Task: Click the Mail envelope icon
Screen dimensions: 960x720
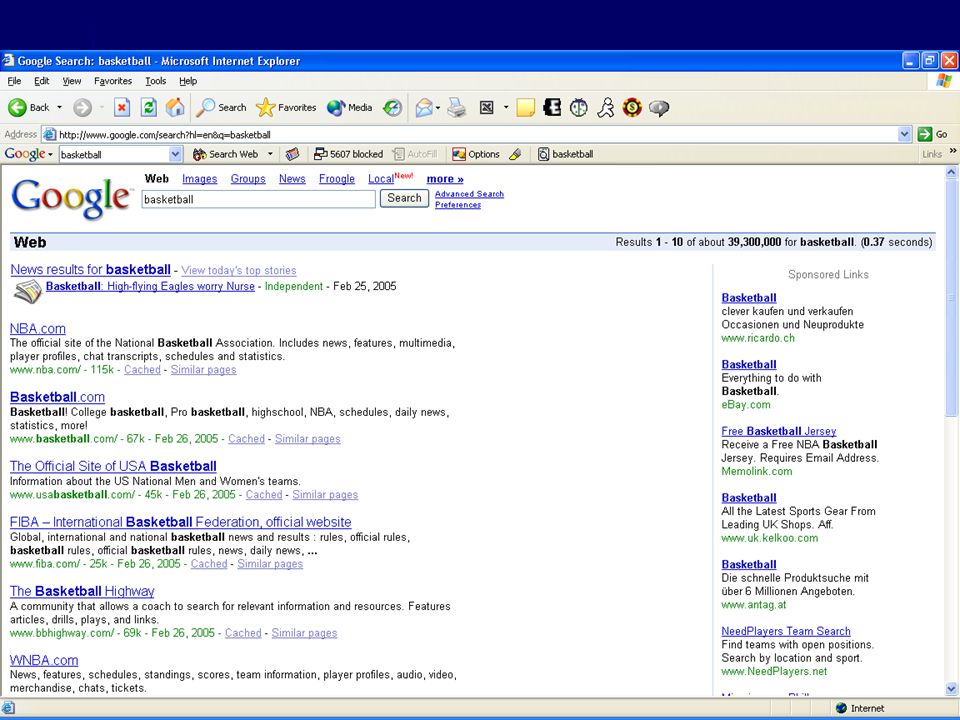Action: (x=424, y=108)
